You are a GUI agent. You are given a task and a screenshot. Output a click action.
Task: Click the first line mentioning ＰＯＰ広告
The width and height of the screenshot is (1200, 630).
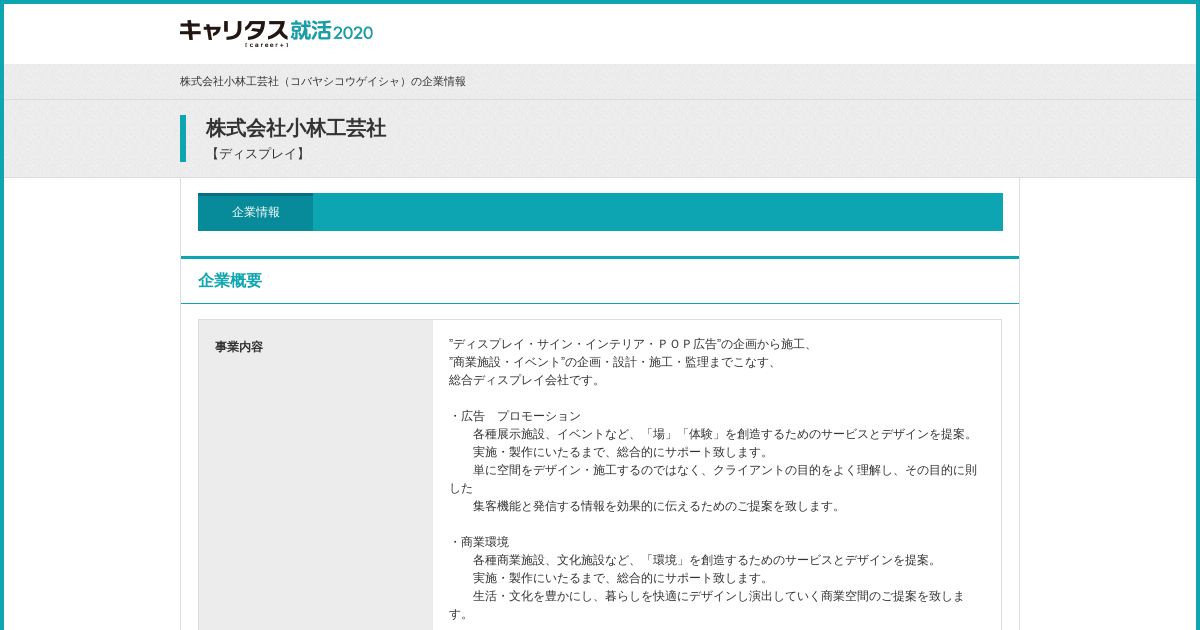(x=633, y=344)
